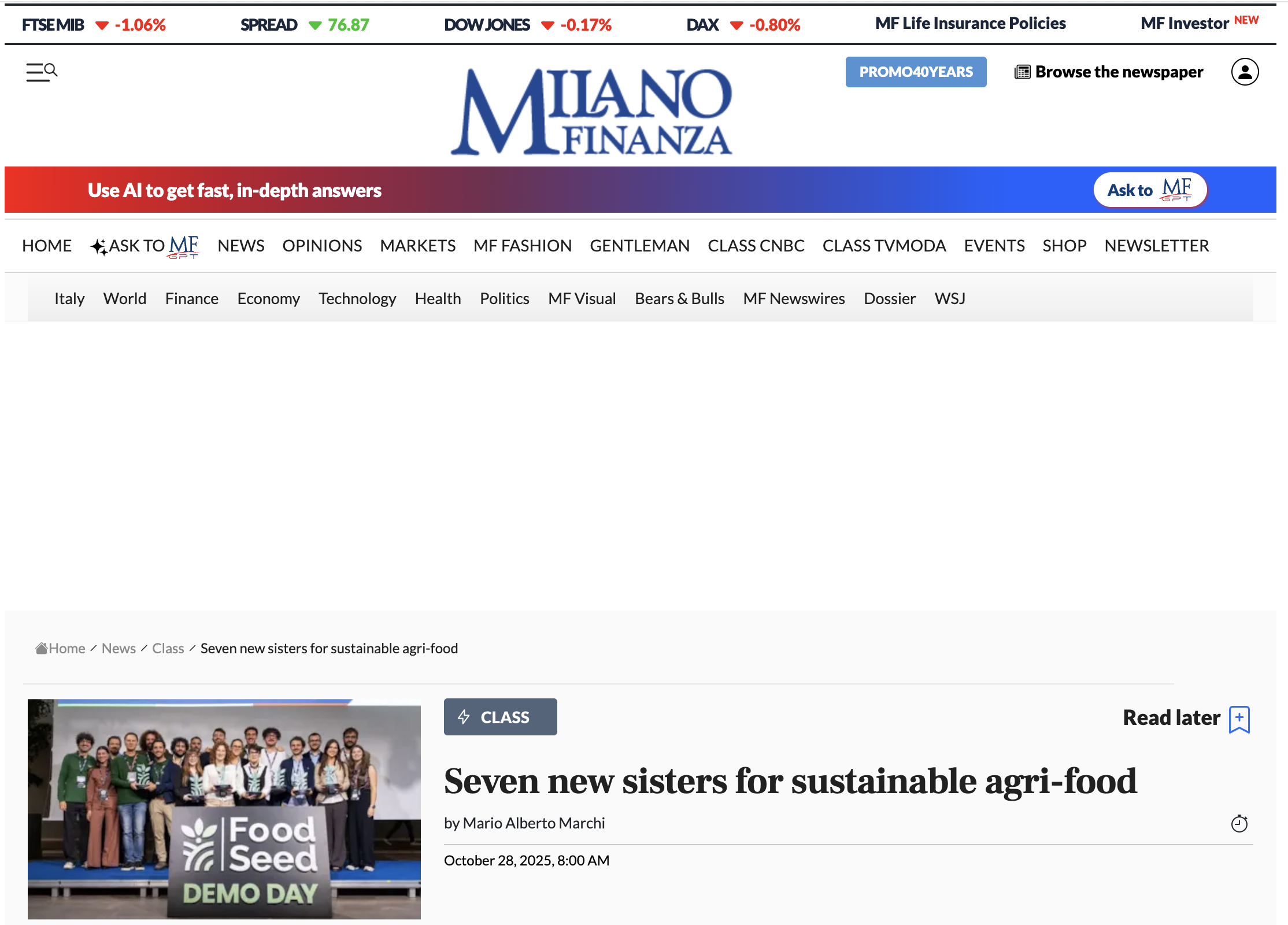The width and height of the screenshot is (1288, 925).
Task: Open NEWS in main navigation
Action: (241, 246)
